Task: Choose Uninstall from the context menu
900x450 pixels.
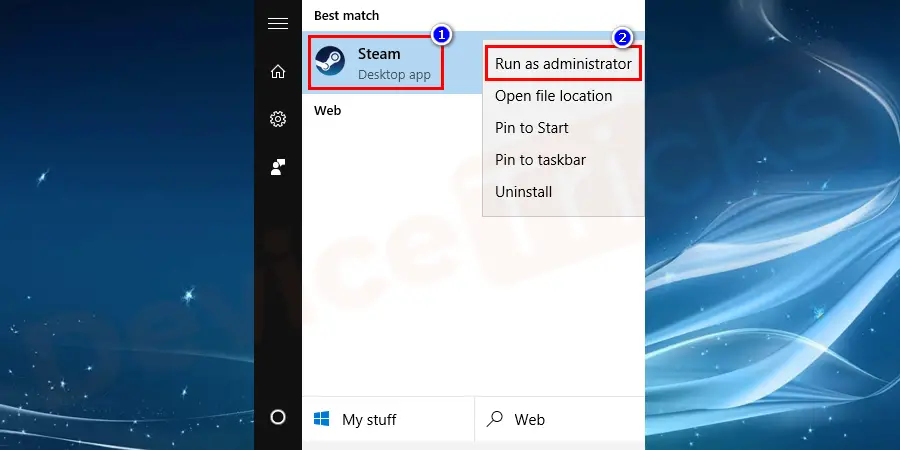Action: click(x=523, y=192)
